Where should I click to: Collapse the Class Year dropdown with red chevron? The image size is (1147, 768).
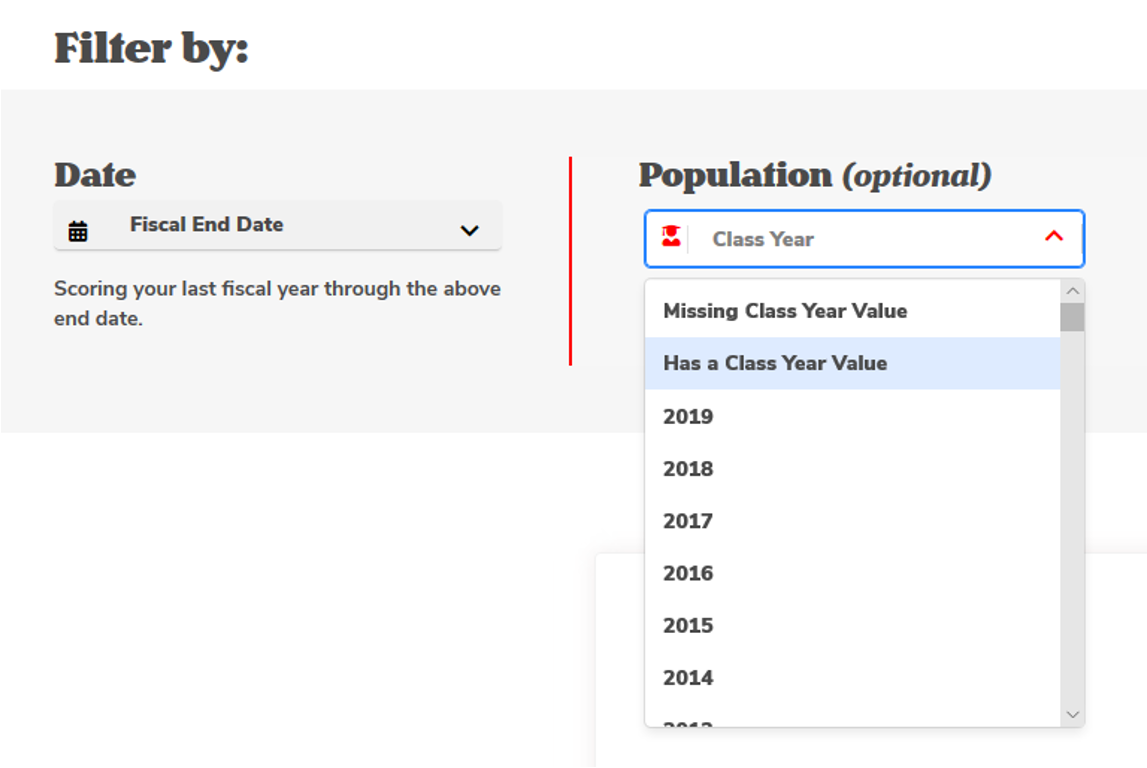(x=1053, y=237)
